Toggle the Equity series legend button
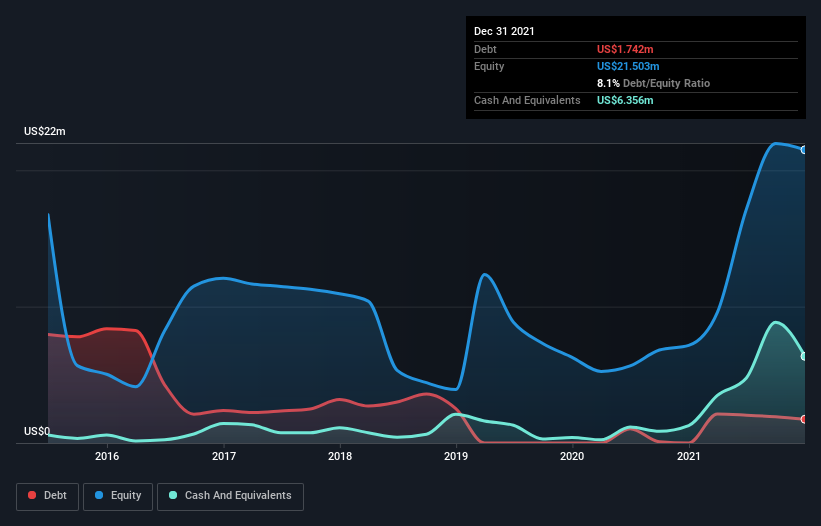This screenshot has height=526, width=821. (x=118, y=496)
